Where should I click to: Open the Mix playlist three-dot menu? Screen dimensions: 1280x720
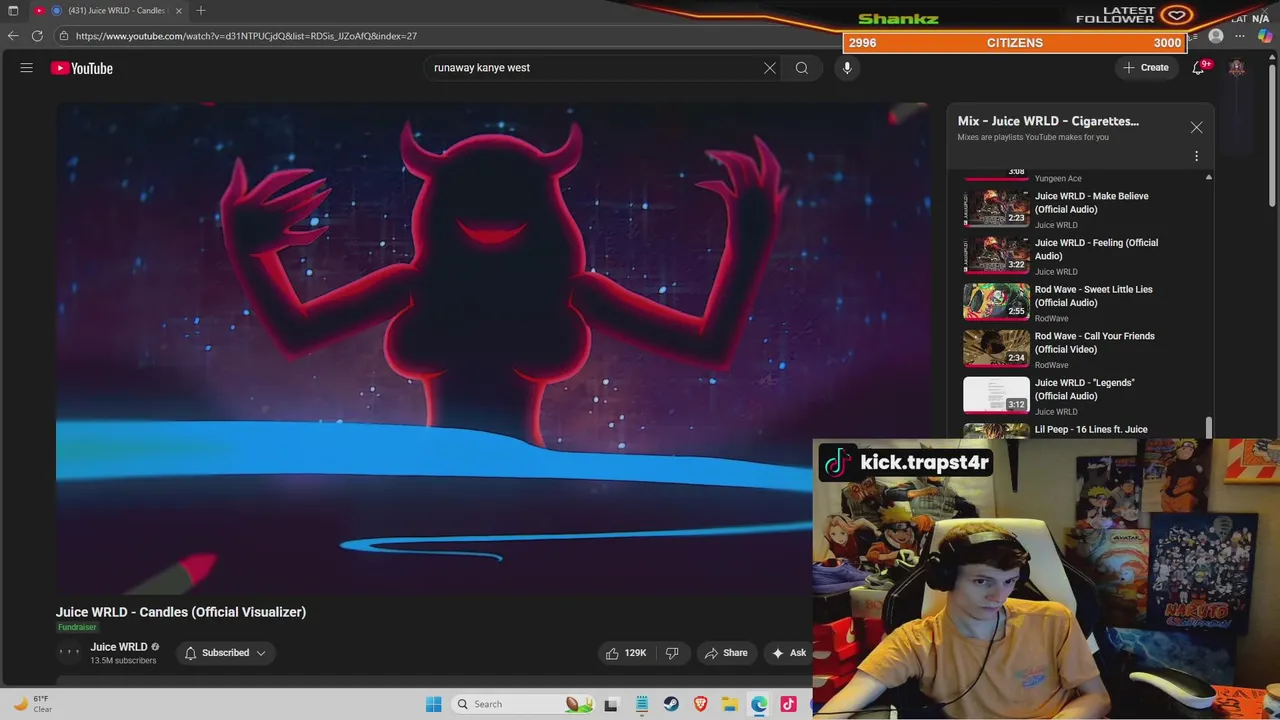(1196, 156)
